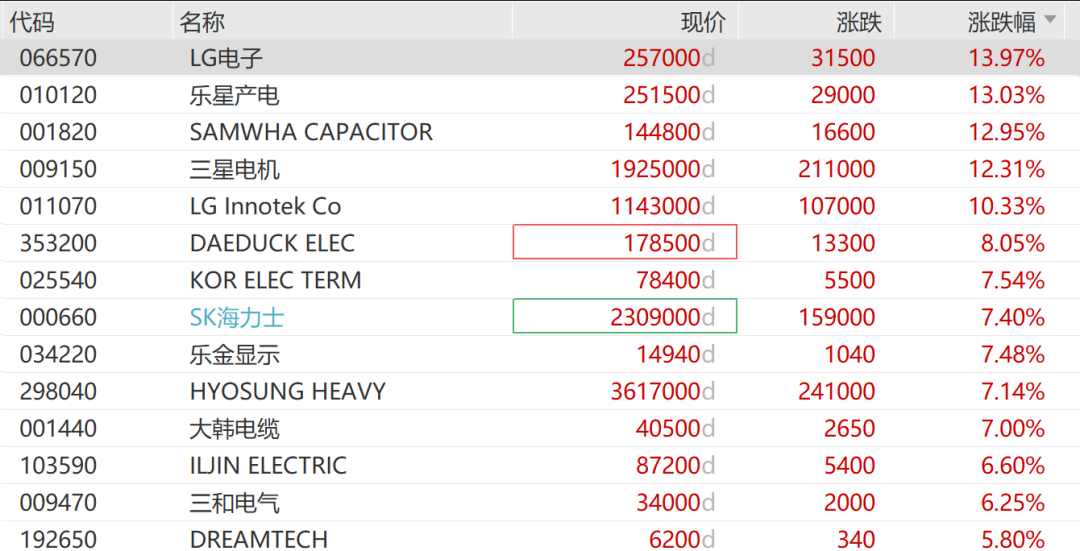This screenshot has height=551, width=1080.
Task: Sort by the 涨跌 column header
Action: coord(859,22)
